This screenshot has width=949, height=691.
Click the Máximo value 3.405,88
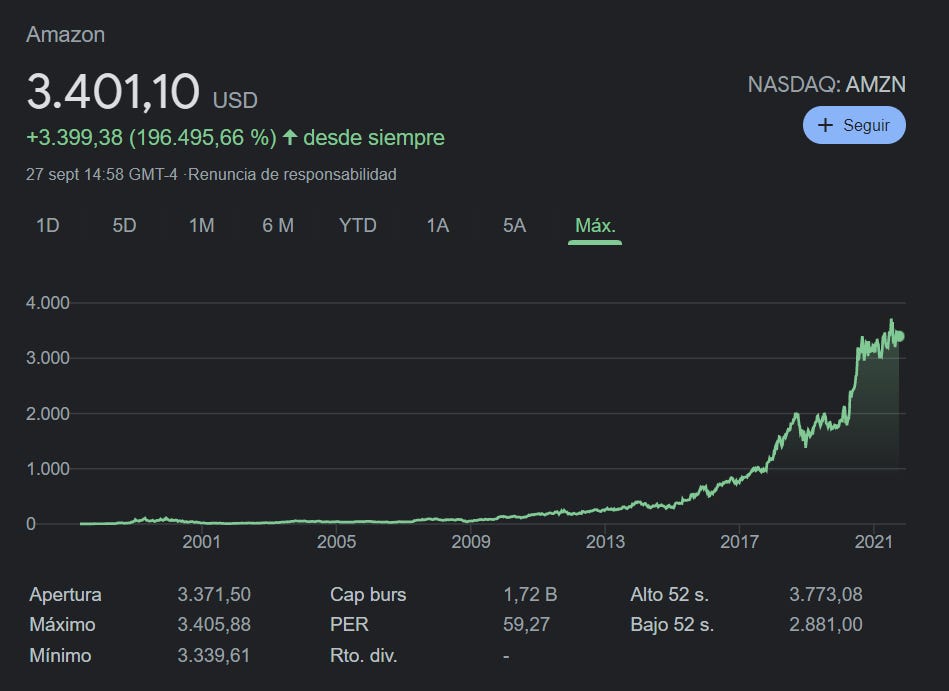[214, 624]
